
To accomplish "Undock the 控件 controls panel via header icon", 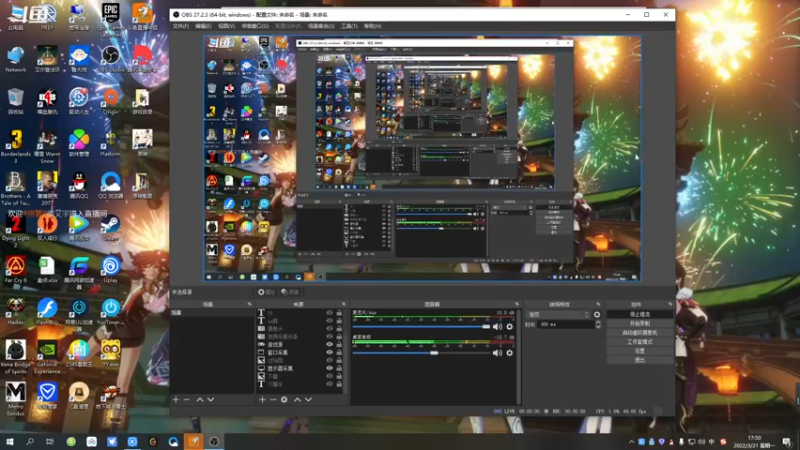I will coord(670,305).
